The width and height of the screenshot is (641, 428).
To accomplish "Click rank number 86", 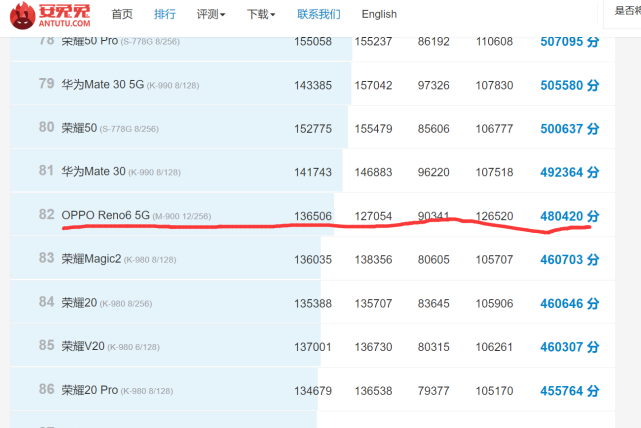I will coord(46,389).
